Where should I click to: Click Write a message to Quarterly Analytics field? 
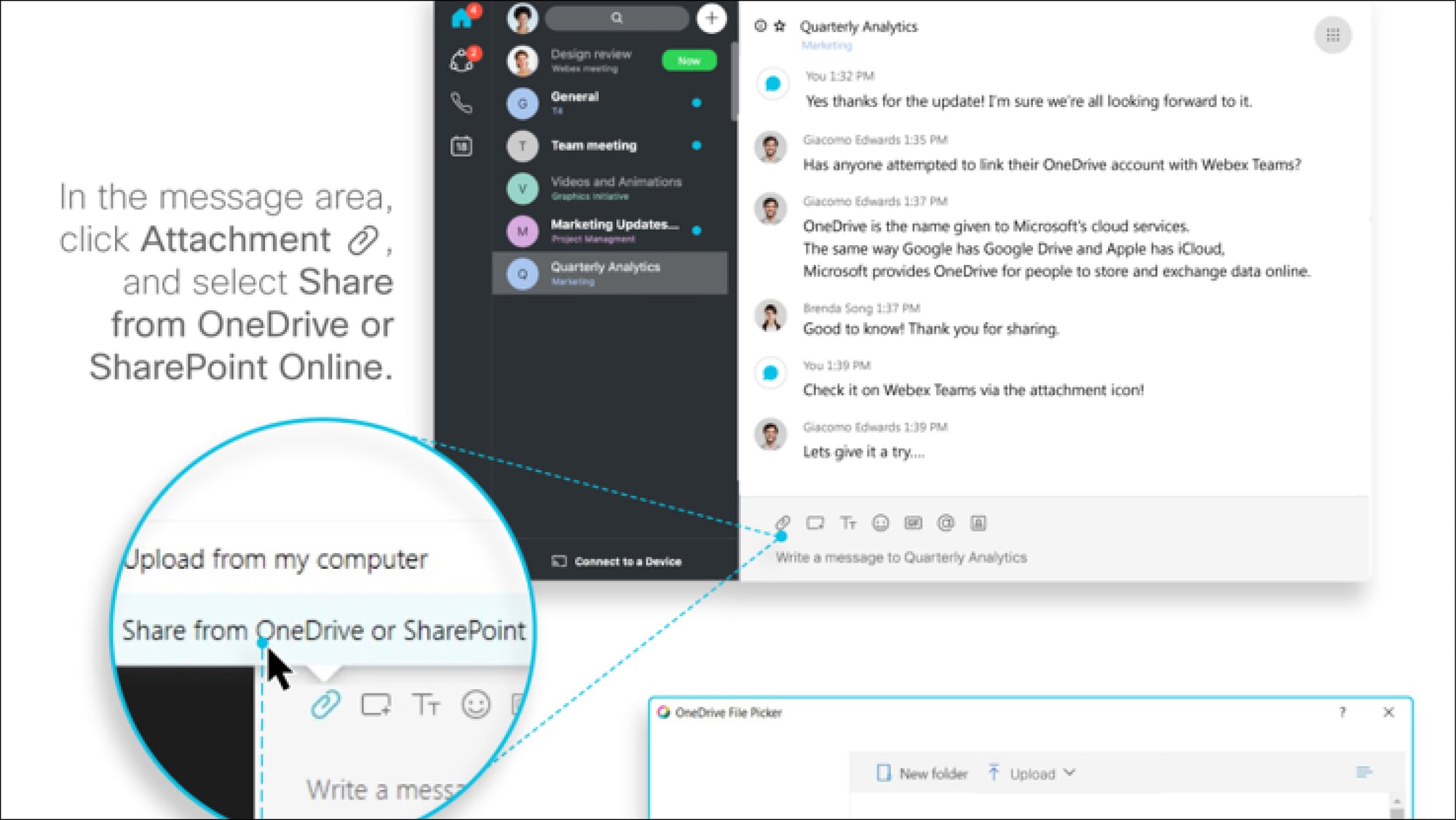coord(901,557)
